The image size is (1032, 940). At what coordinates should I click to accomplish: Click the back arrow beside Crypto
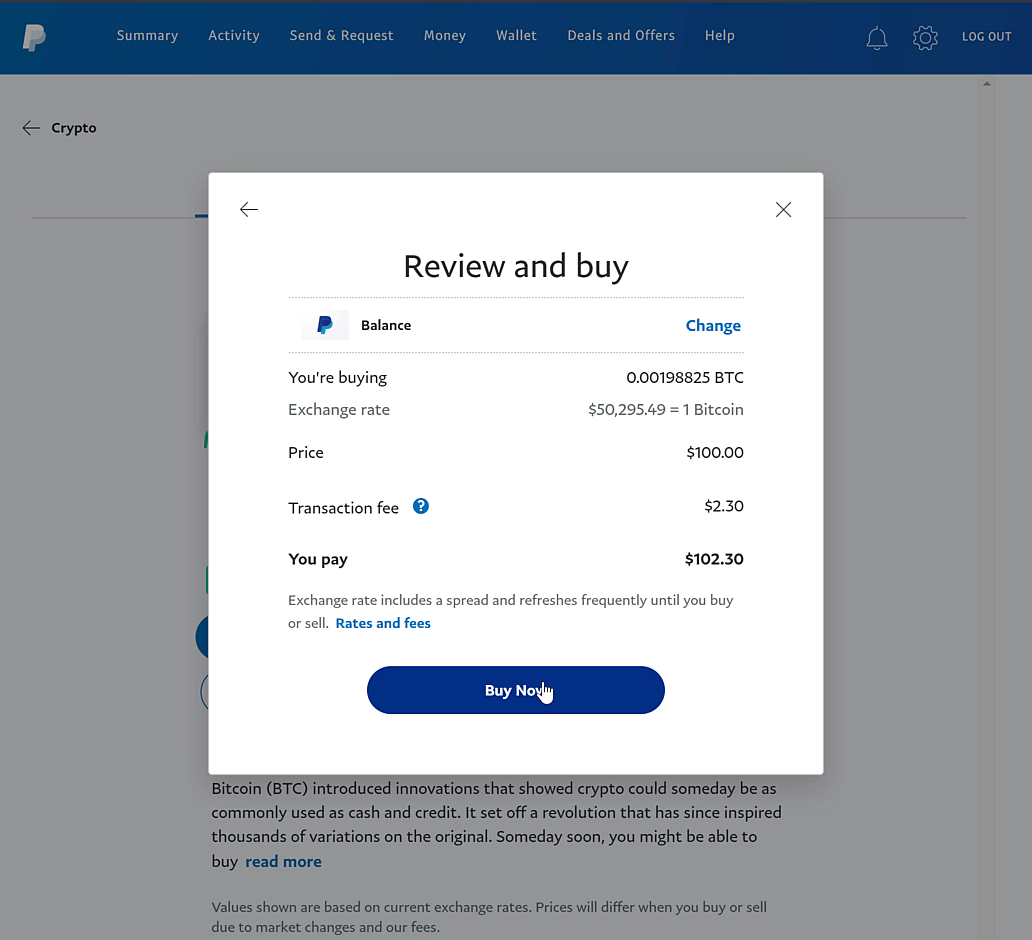coord(31,128)
